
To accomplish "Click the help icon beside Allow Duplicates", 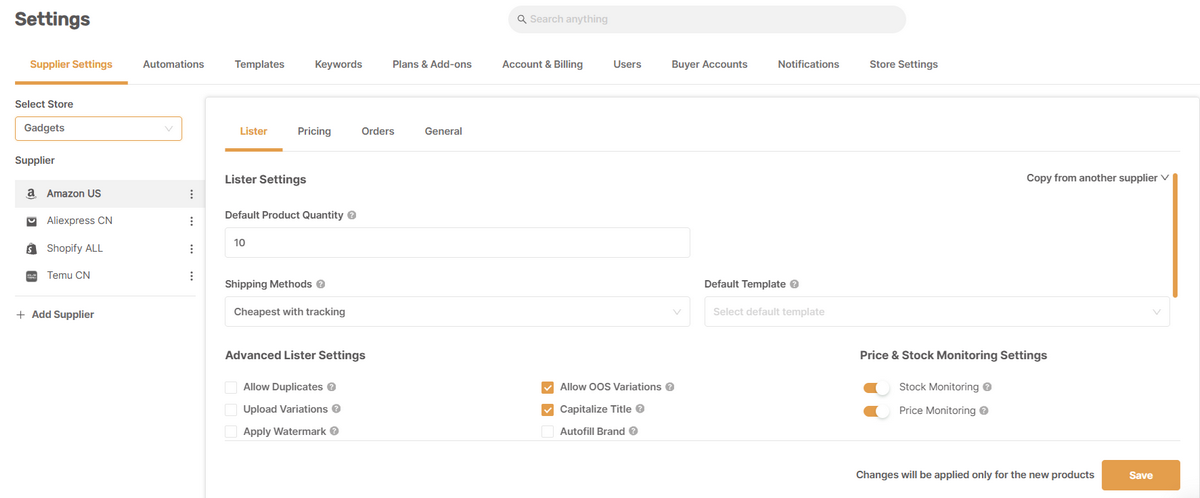I will pos(331,387).
